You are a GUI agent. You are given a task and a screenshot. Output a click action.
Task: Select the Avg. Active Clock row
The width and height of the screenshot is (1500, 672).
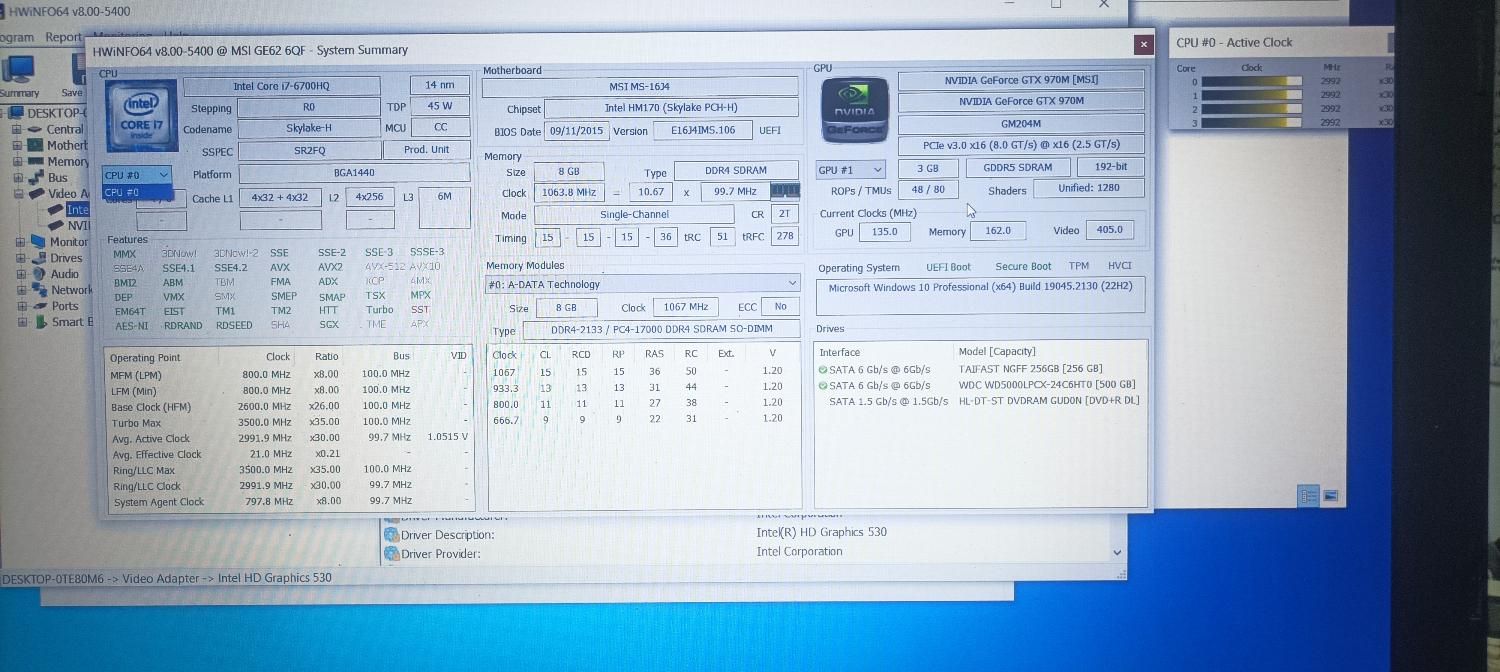click(x=287, y=438)
